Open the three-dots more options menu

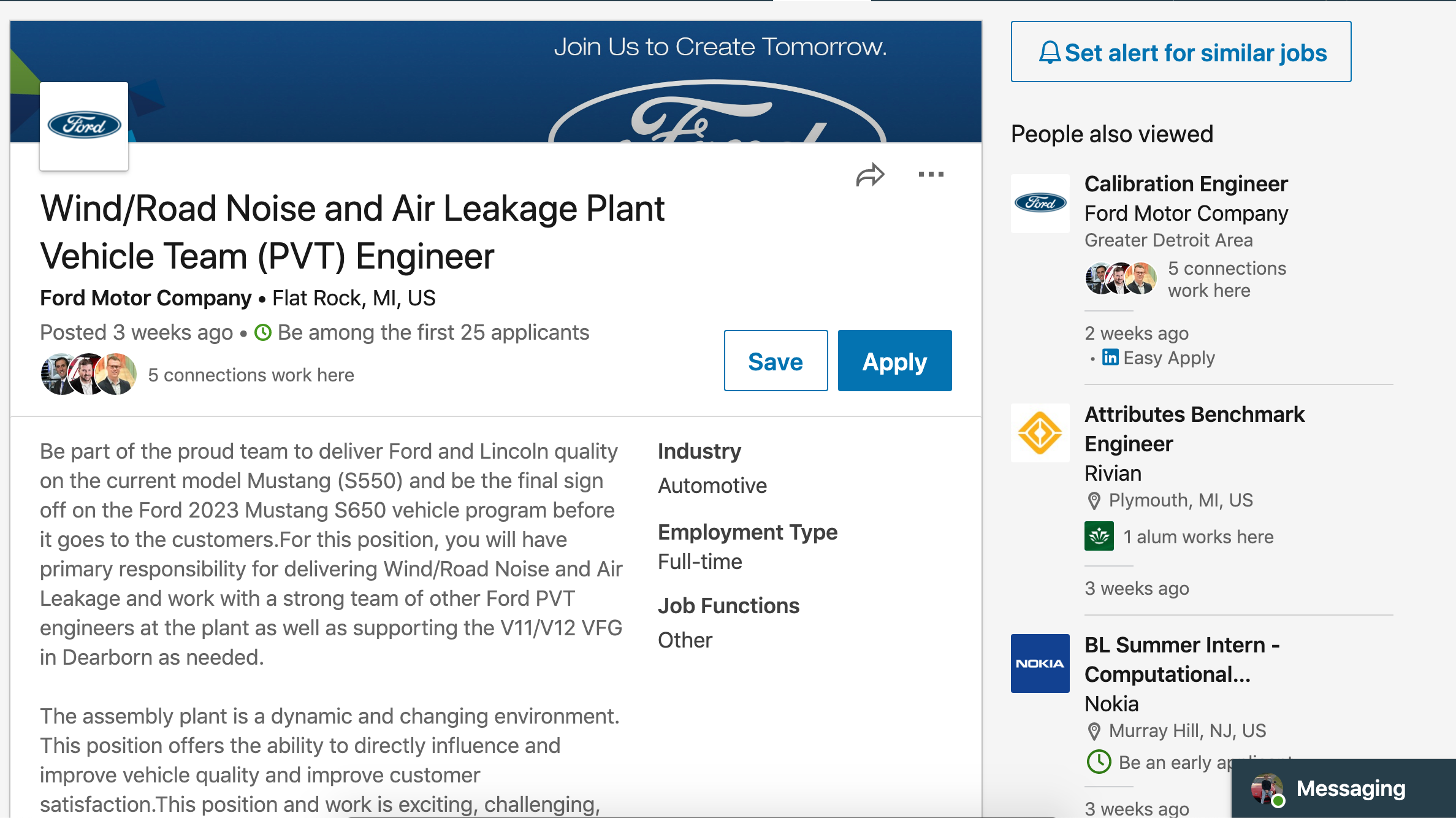point(931,175)
